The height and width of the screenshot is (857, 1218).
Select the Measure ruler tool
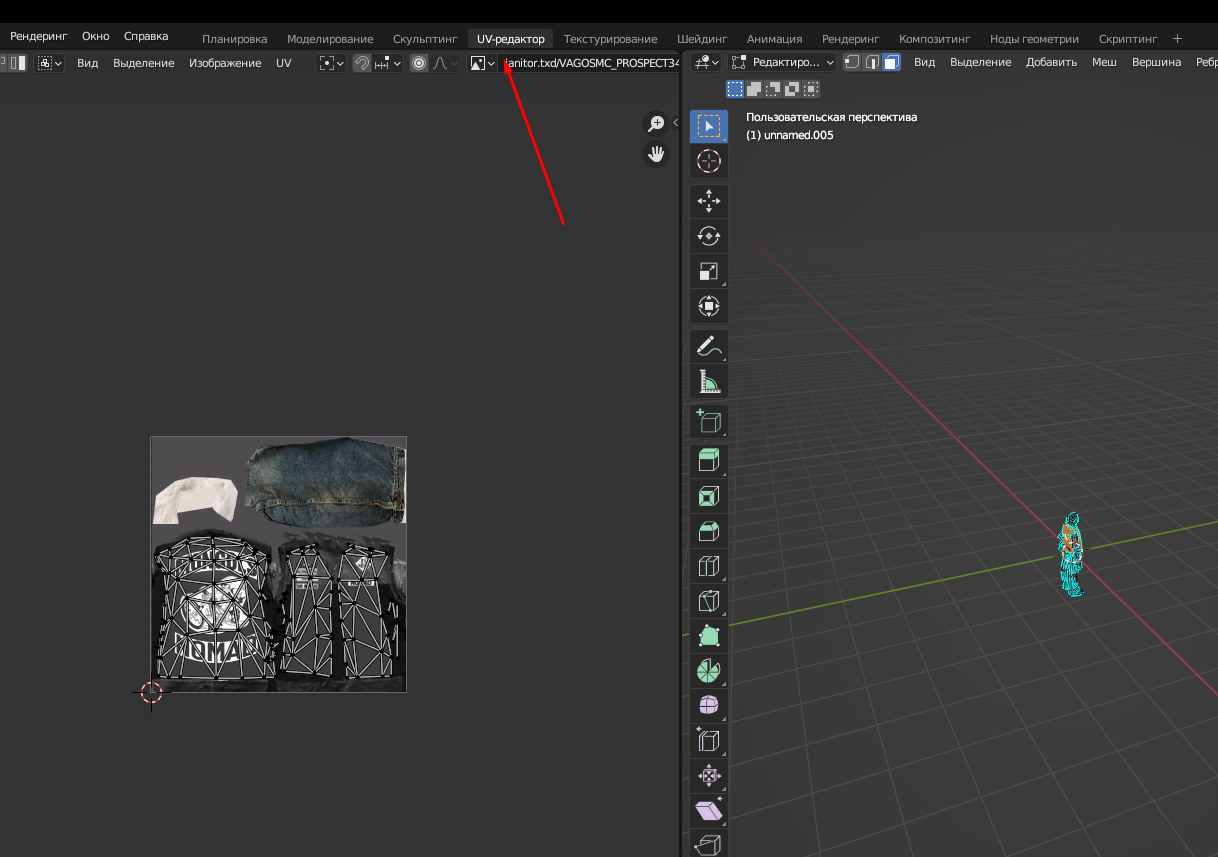[x=708, y=381]
